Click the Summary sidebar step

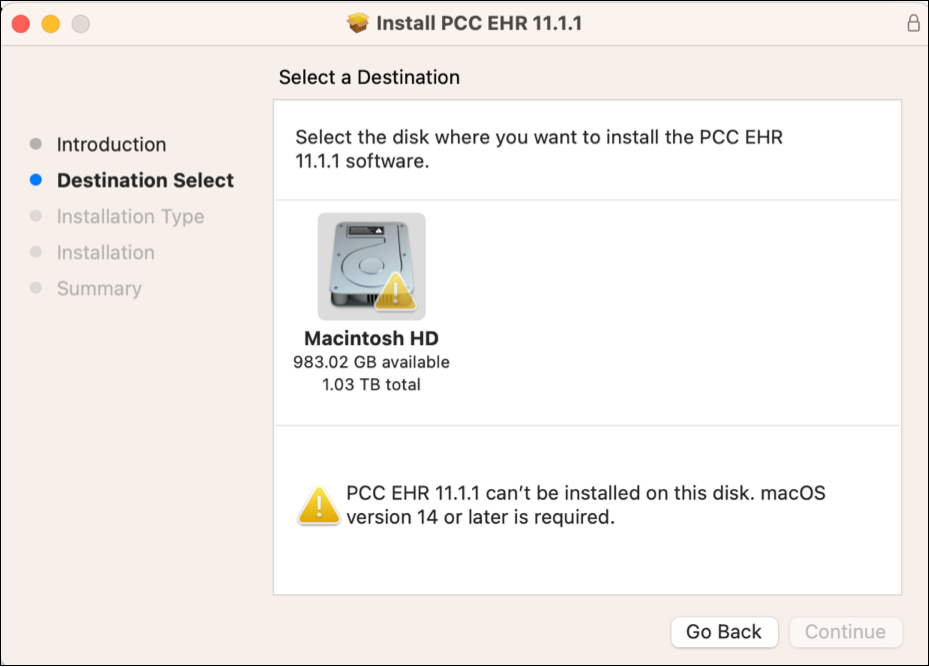pyautogui.click(x=99, y=288)
